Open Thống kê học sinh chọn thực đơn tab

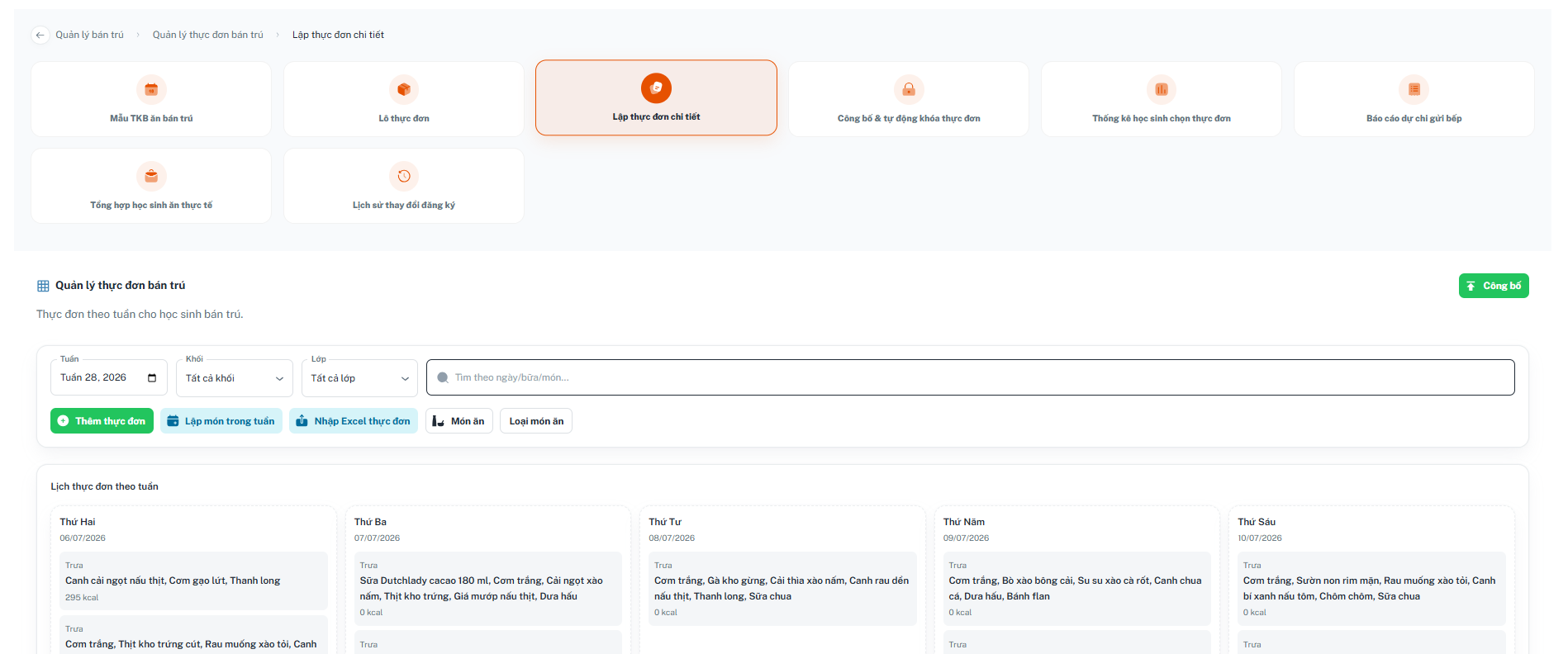coord(1162,99)
